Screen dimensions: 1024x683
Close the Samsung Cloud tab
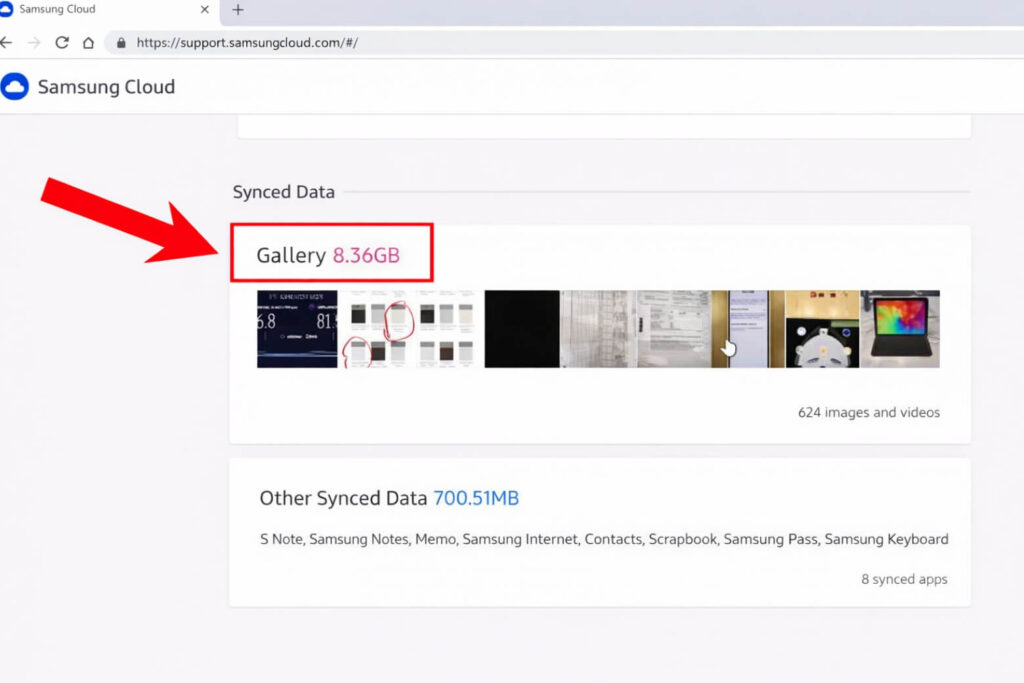click(205, 10)
